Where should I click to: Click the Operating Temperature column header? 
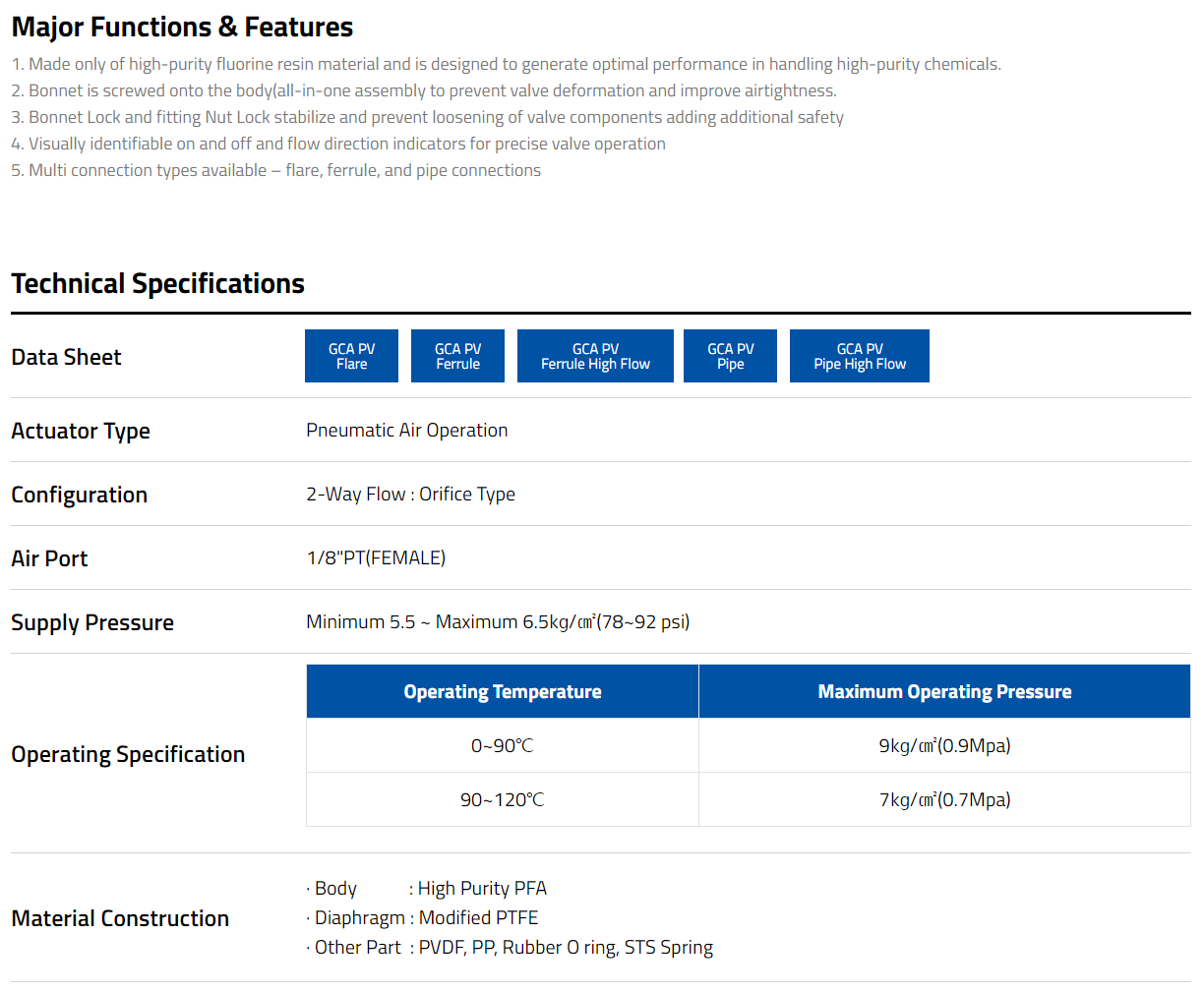point(503,691)
